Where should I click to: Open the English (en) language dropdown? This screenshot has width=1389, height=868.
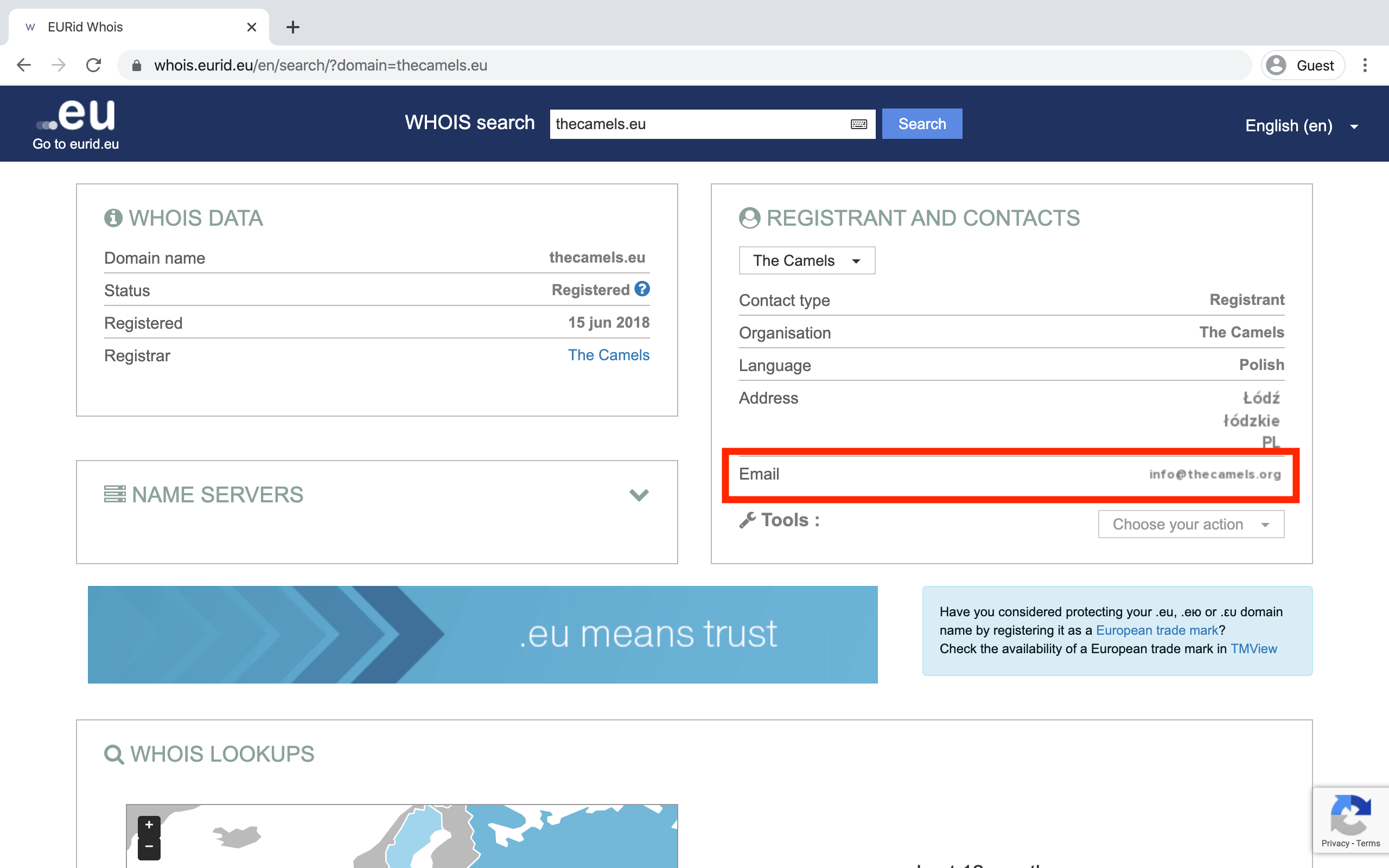pos(1301,126)
